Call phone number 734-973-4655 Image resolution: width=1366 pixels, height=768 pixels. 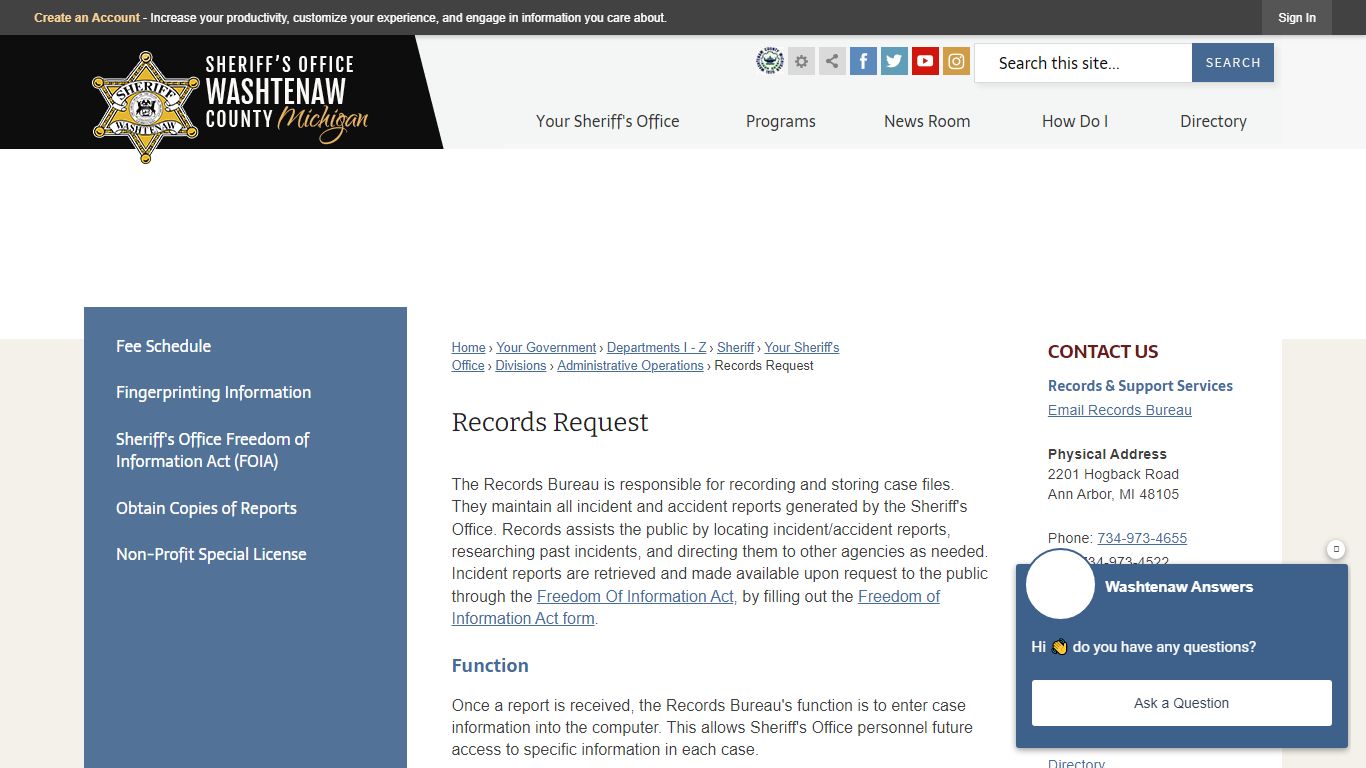[x=1142, y=538]
